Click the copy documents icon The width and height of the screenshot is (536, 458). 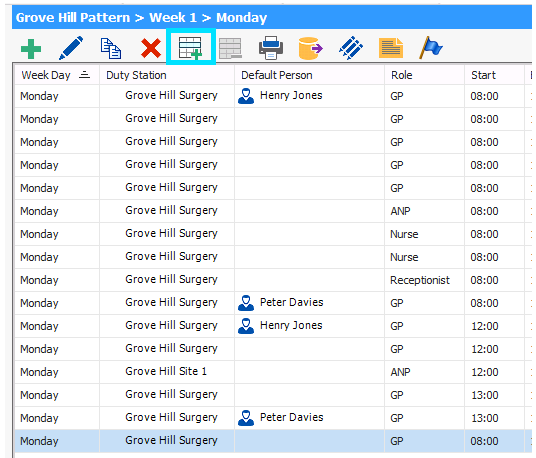(x=111, y=49)
